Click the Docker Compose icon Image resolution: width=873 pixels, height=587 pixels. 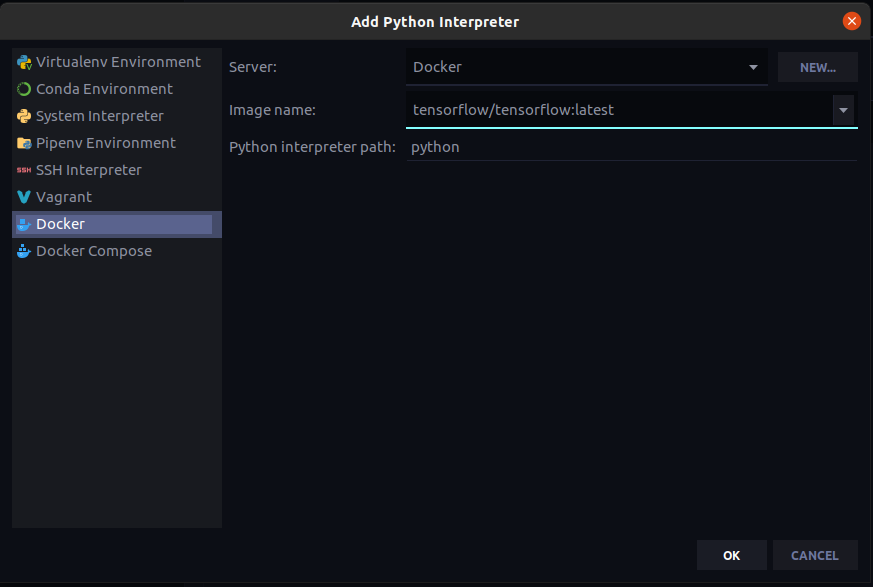pyautogui.click(x=24, y=251)
